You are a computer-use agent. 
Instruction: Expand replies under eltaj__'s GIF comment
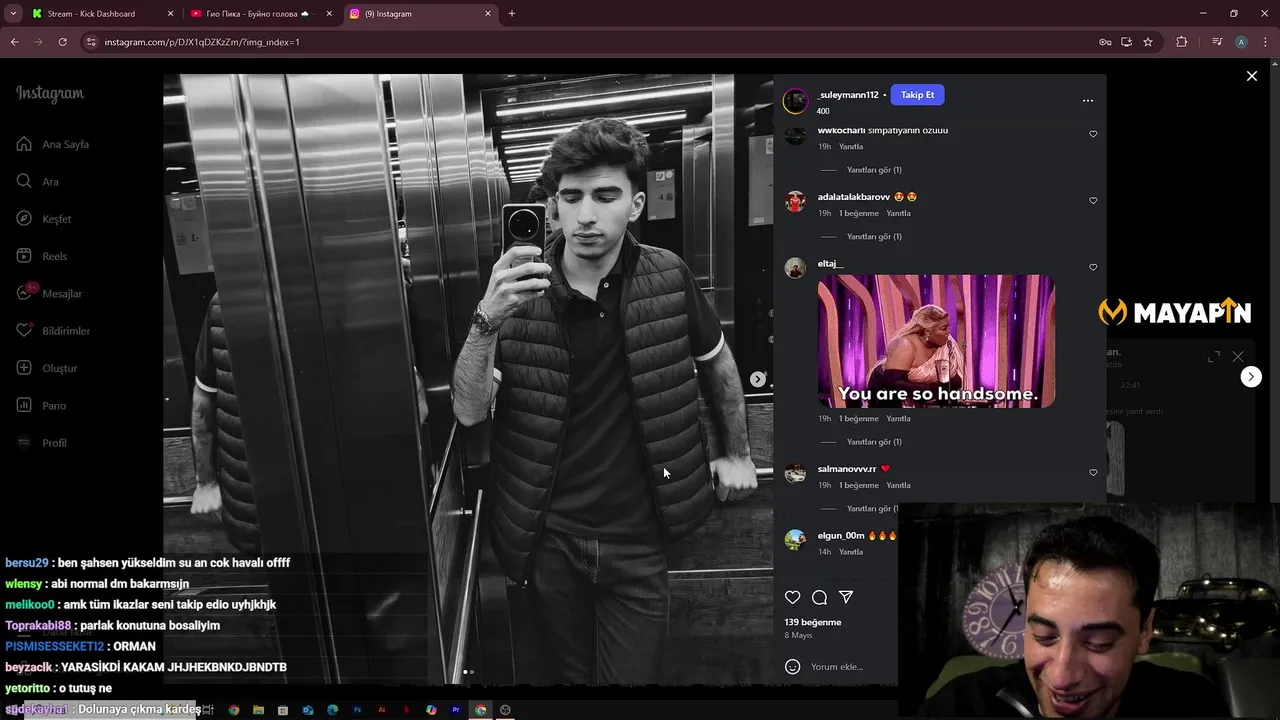point(874,442)
